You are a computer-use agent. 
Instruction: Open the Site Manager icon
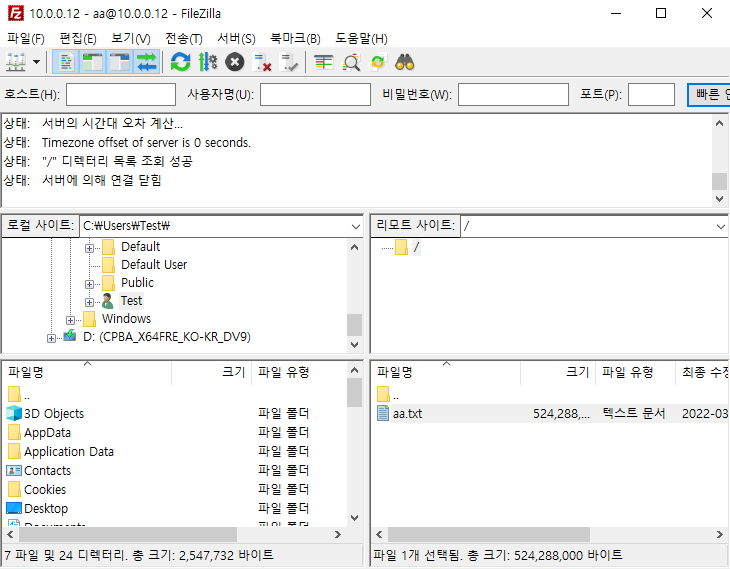pos(15,62)
